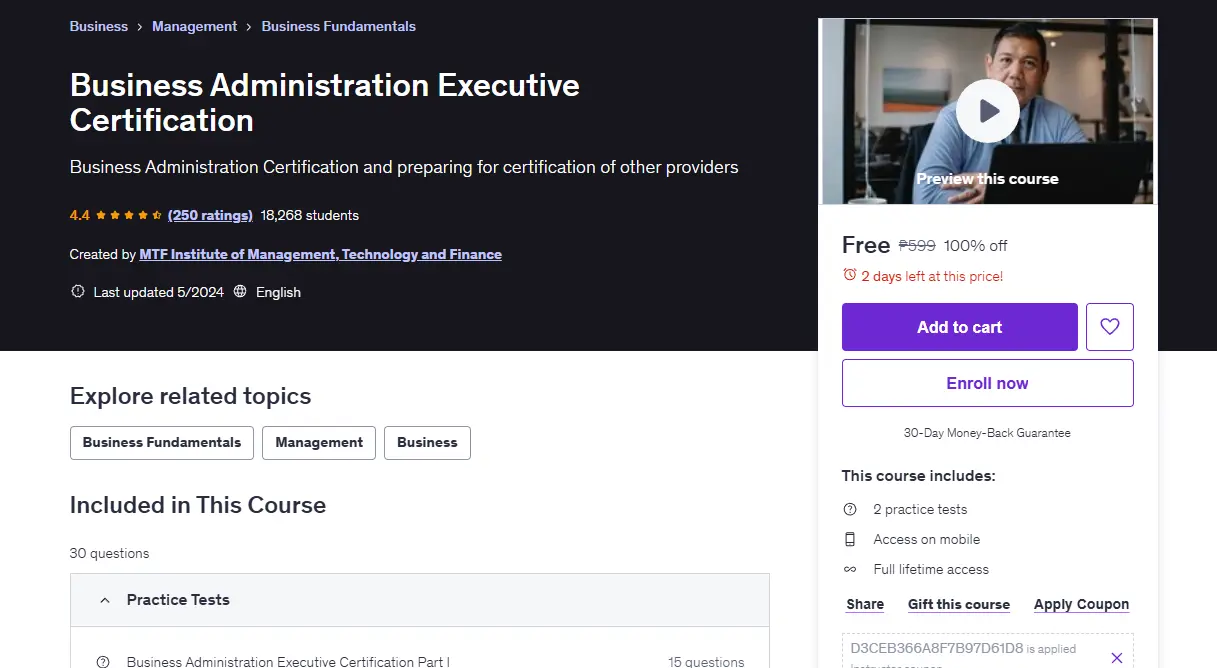Image resolution: width=1217 pixels, height=668 pixels.
Task: Click the last updated alert icon
Action: [78, 292]
